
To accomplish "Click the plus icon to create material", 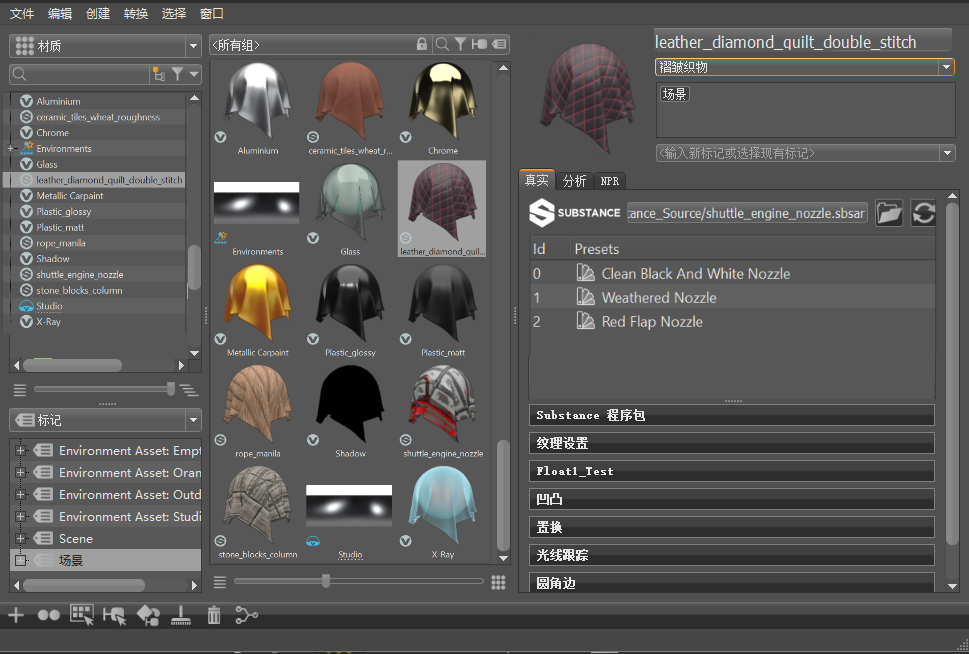I will (x=16, y=615).
